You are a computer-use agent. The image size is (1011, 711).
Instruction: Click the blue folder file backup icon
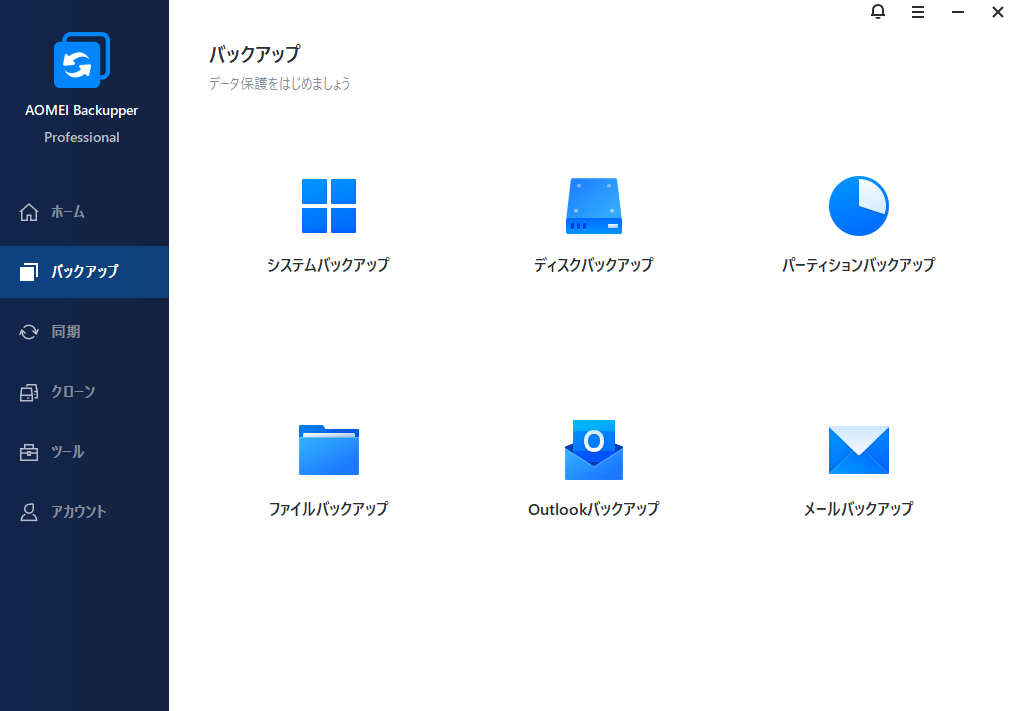coord(329,450)
